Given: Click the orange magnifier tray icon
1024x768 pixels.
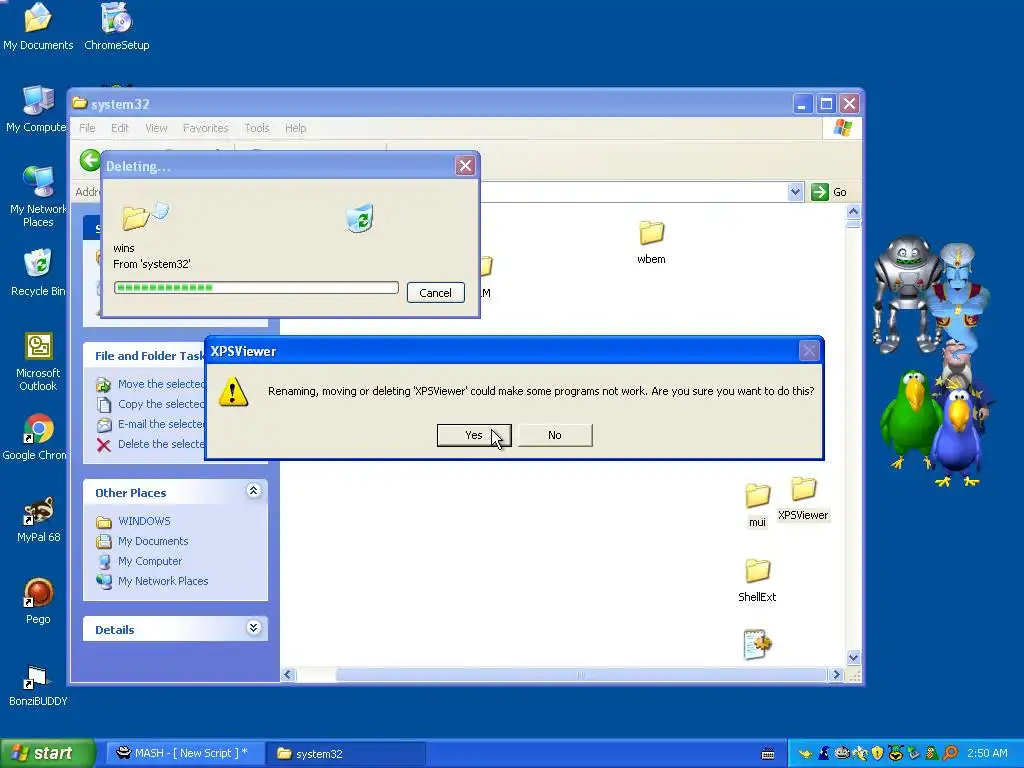Looking at the screenshot, I should 950,753.
